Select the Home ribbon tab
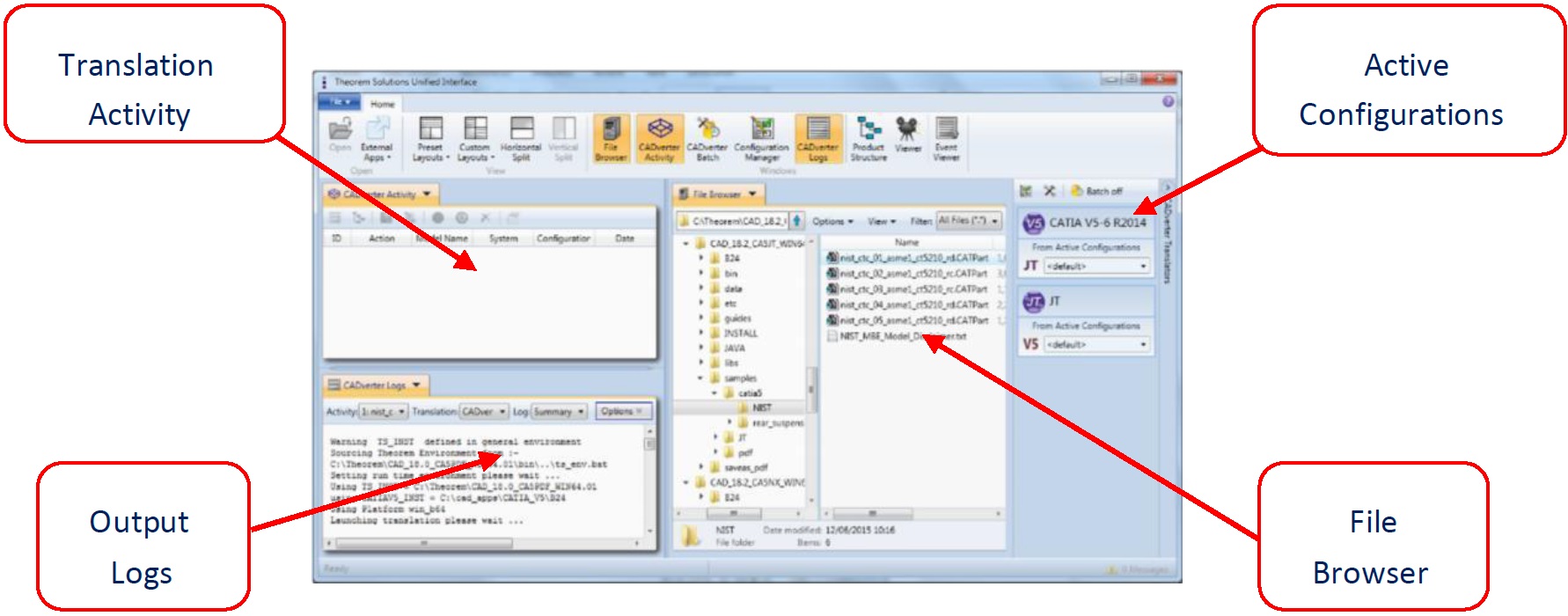Screen dimensions: 1568x616 383,104
